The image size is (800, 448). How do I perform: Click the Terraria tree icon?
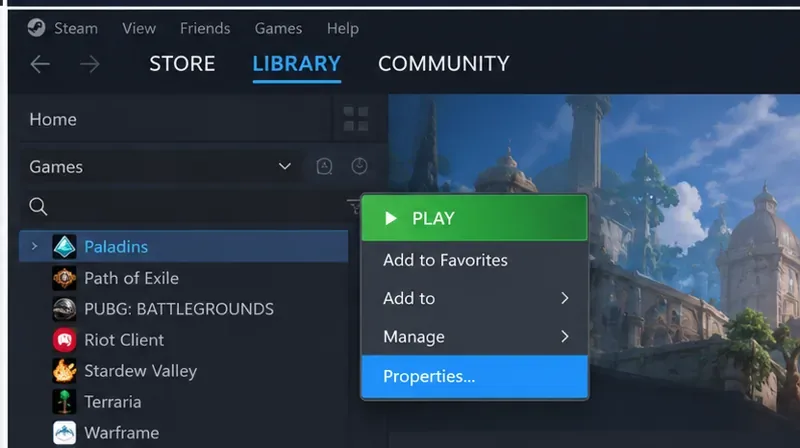coord(64,402)
